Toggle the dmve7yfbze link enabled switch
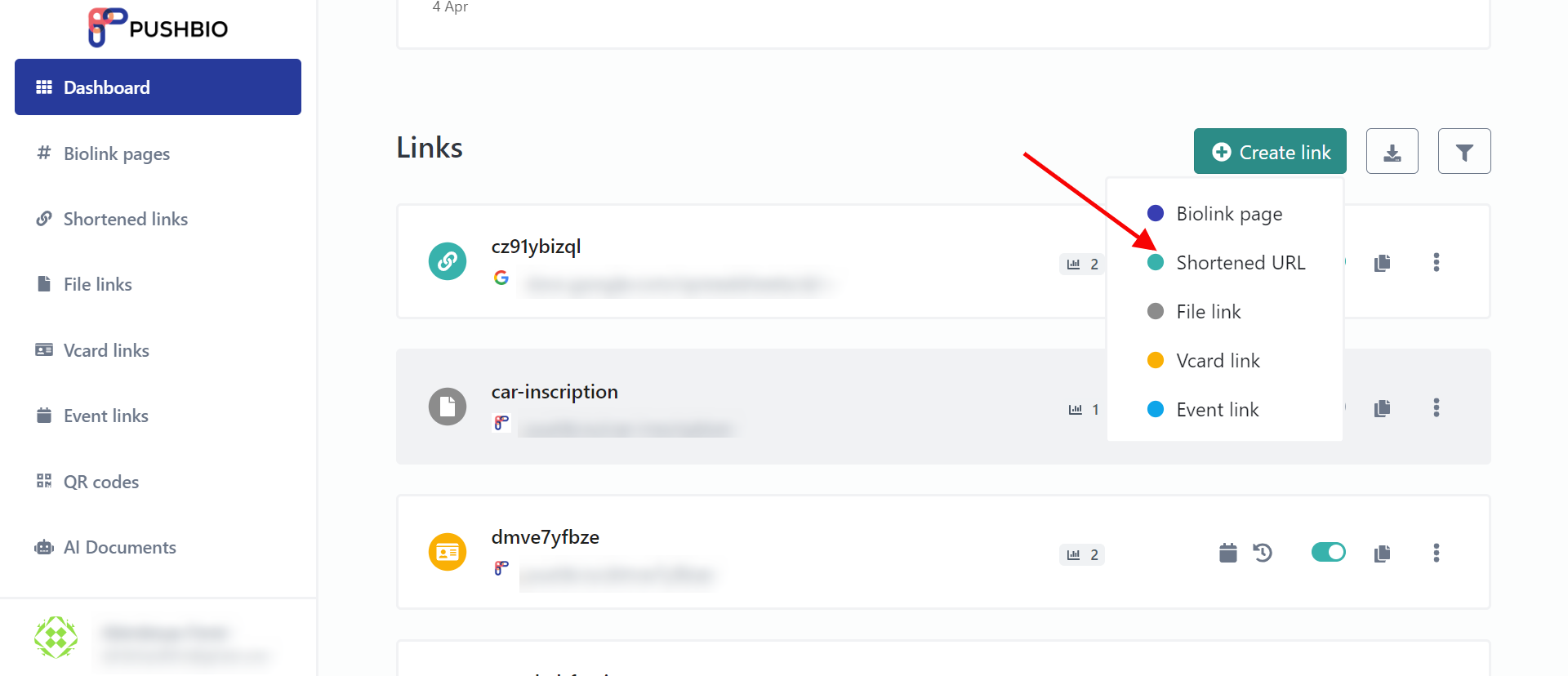 tap(1329, 553)
